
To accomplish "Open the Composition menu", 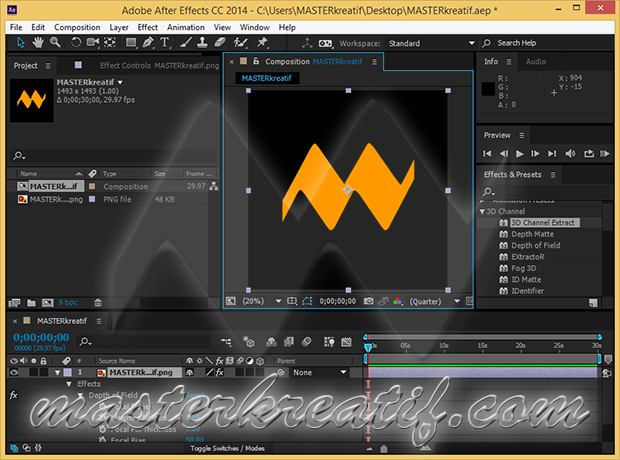I will 77,27.
